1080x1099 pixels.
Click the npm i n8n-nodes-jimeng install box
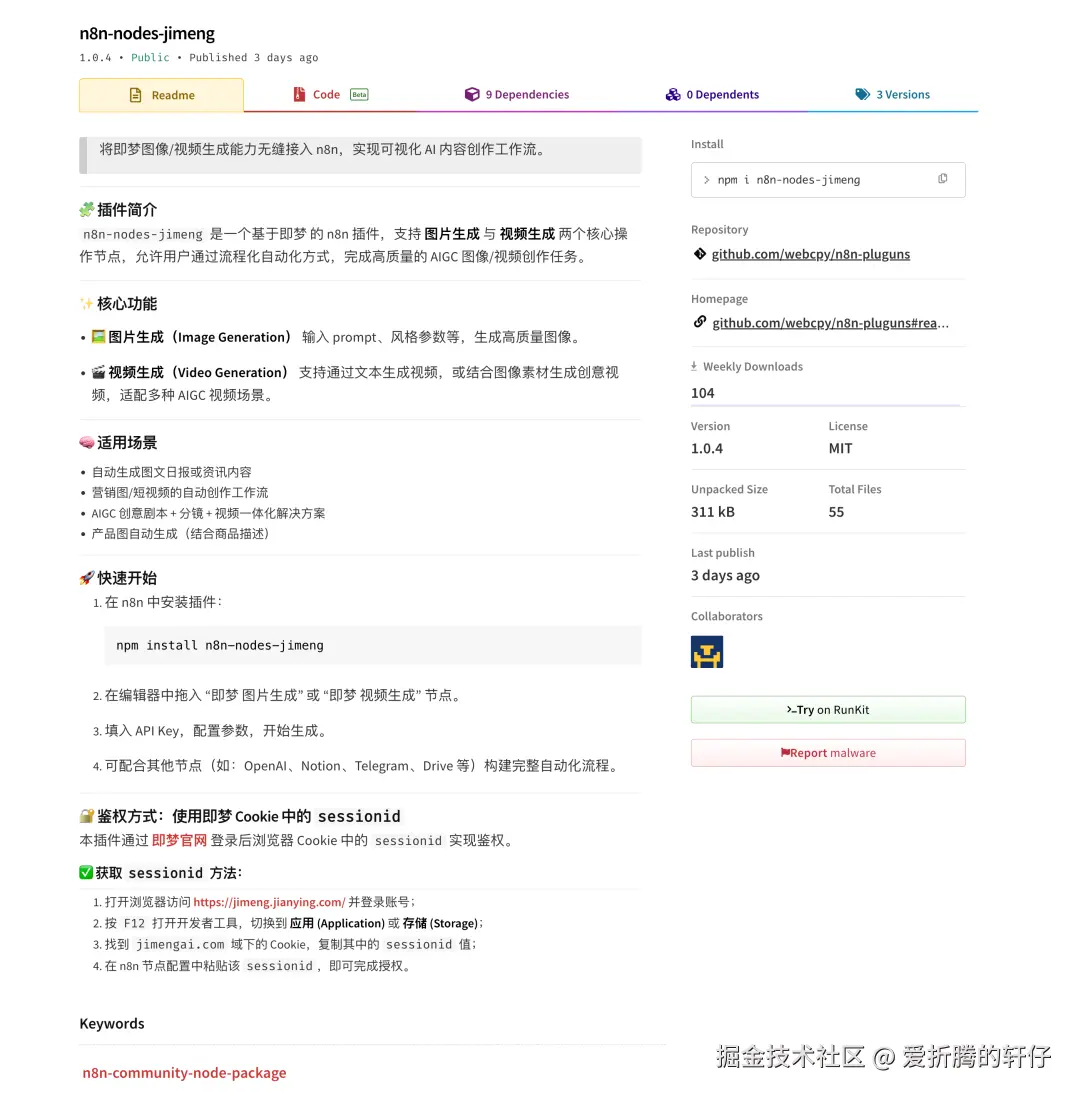(828, 180)
